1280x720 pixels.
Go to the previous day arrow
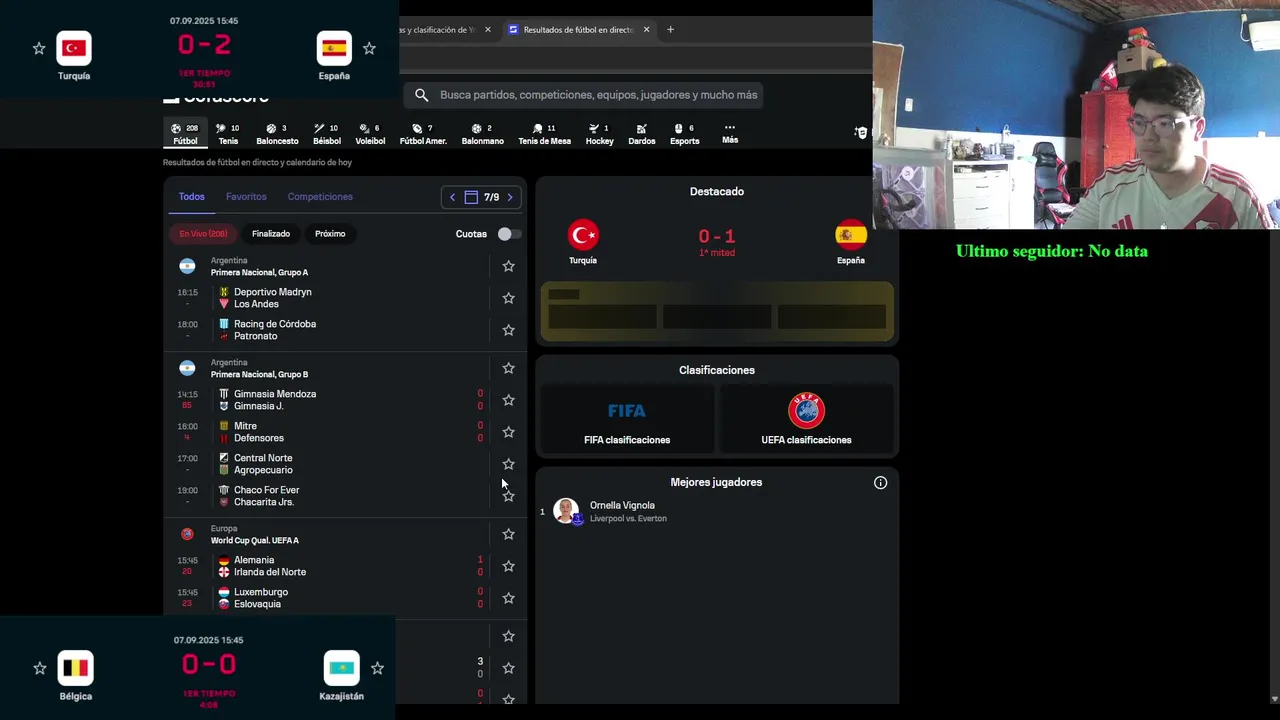point(452,197)
